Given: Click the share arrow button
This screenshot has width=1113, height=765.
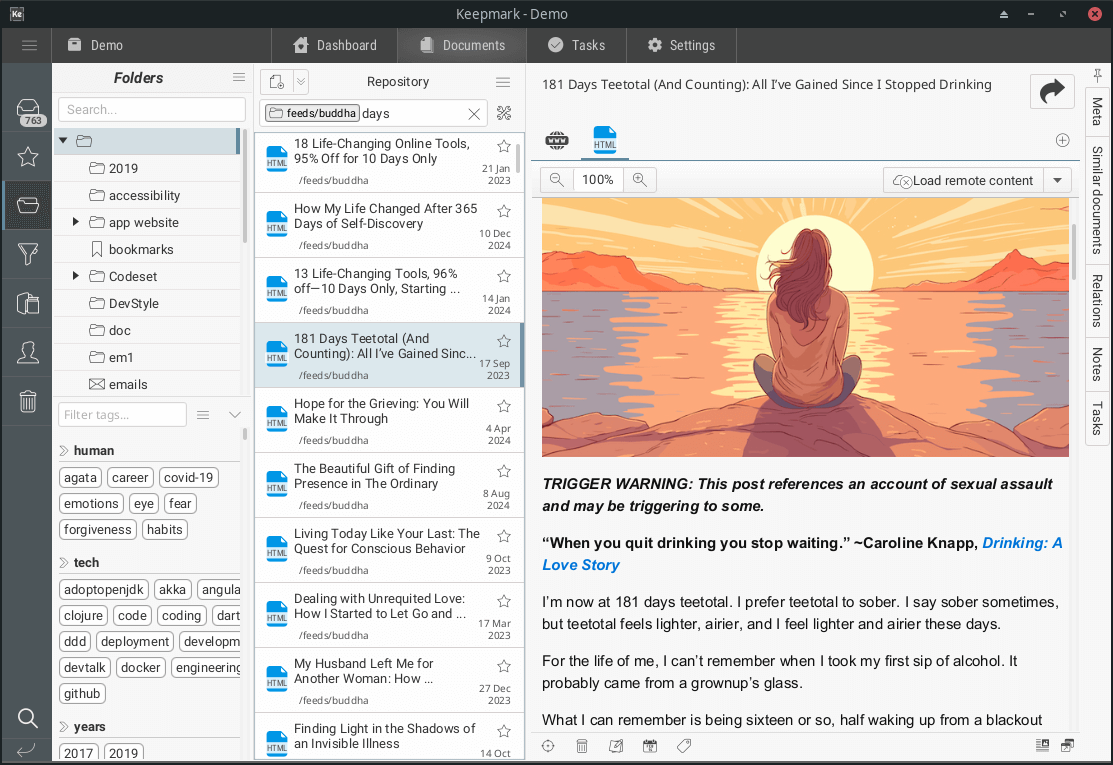Looking at the screenshot, I should (1052, 92).
